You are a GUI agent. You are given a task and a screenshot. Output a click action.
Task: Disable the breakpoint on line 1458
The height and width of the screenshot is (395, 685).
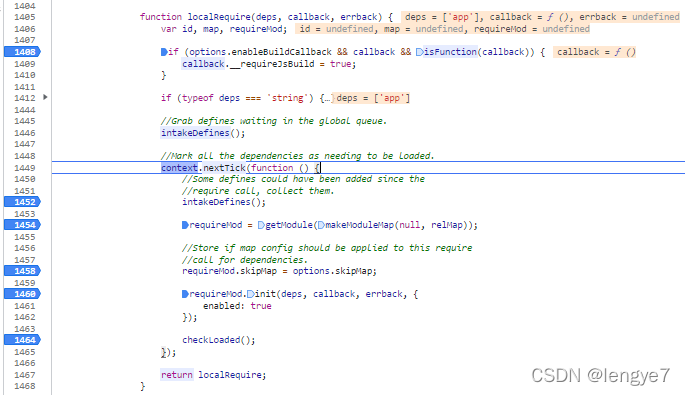22,271
